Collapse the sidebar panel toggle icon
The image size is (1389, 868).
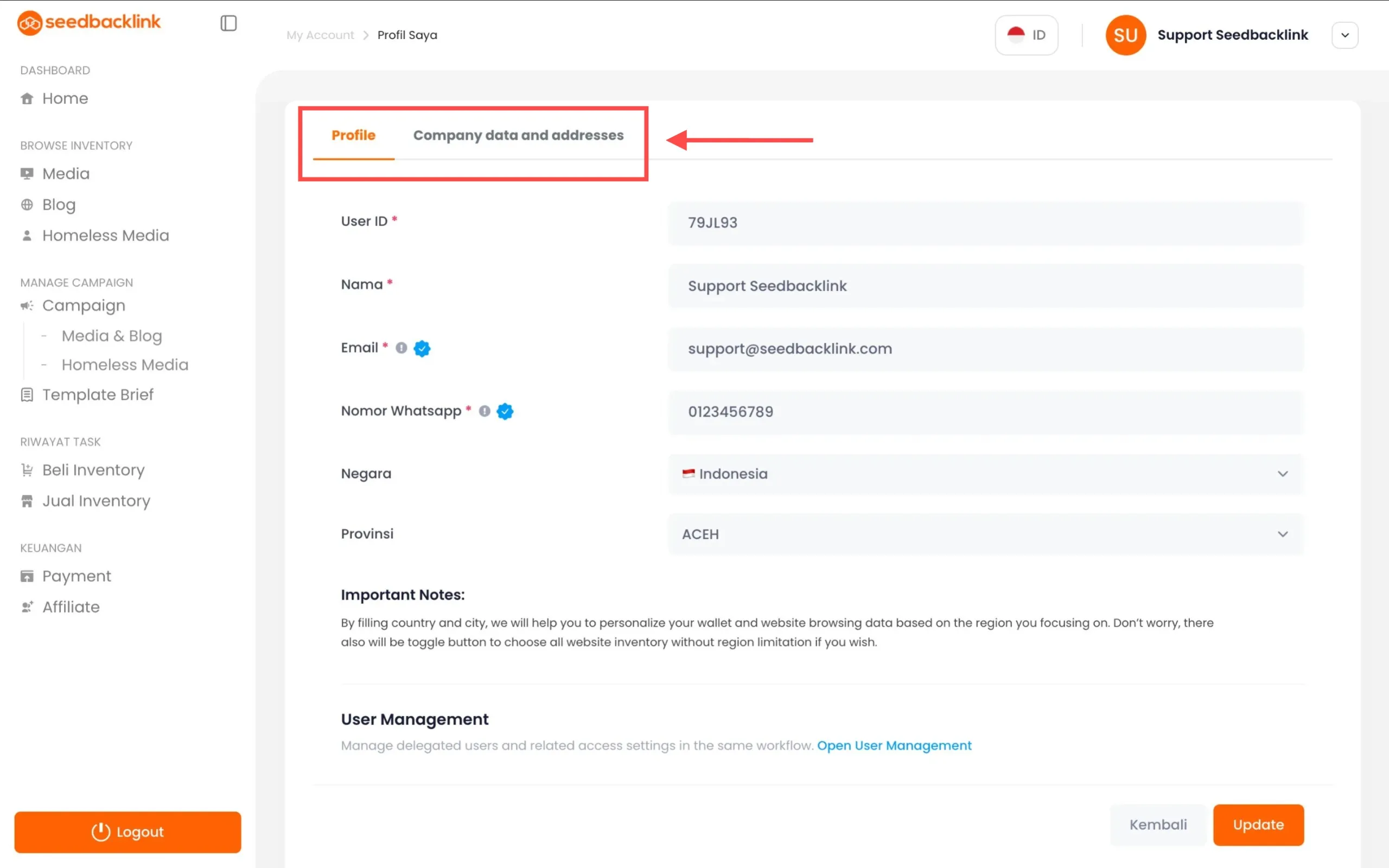(228, 23)
